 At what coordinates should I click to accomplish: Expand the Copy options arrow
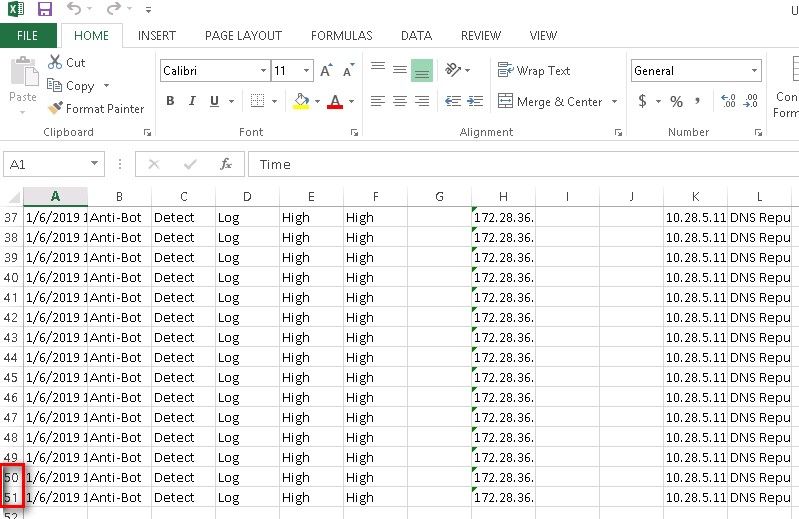point(106,86)
